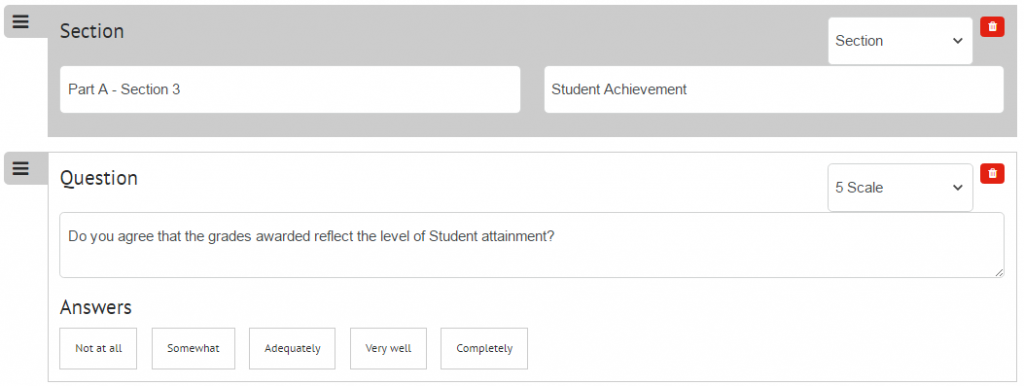Delete the Question using the red trash icon
The width and height of the screenshot is (1024, 386).
pyautogui.click(x=993, y=174)
